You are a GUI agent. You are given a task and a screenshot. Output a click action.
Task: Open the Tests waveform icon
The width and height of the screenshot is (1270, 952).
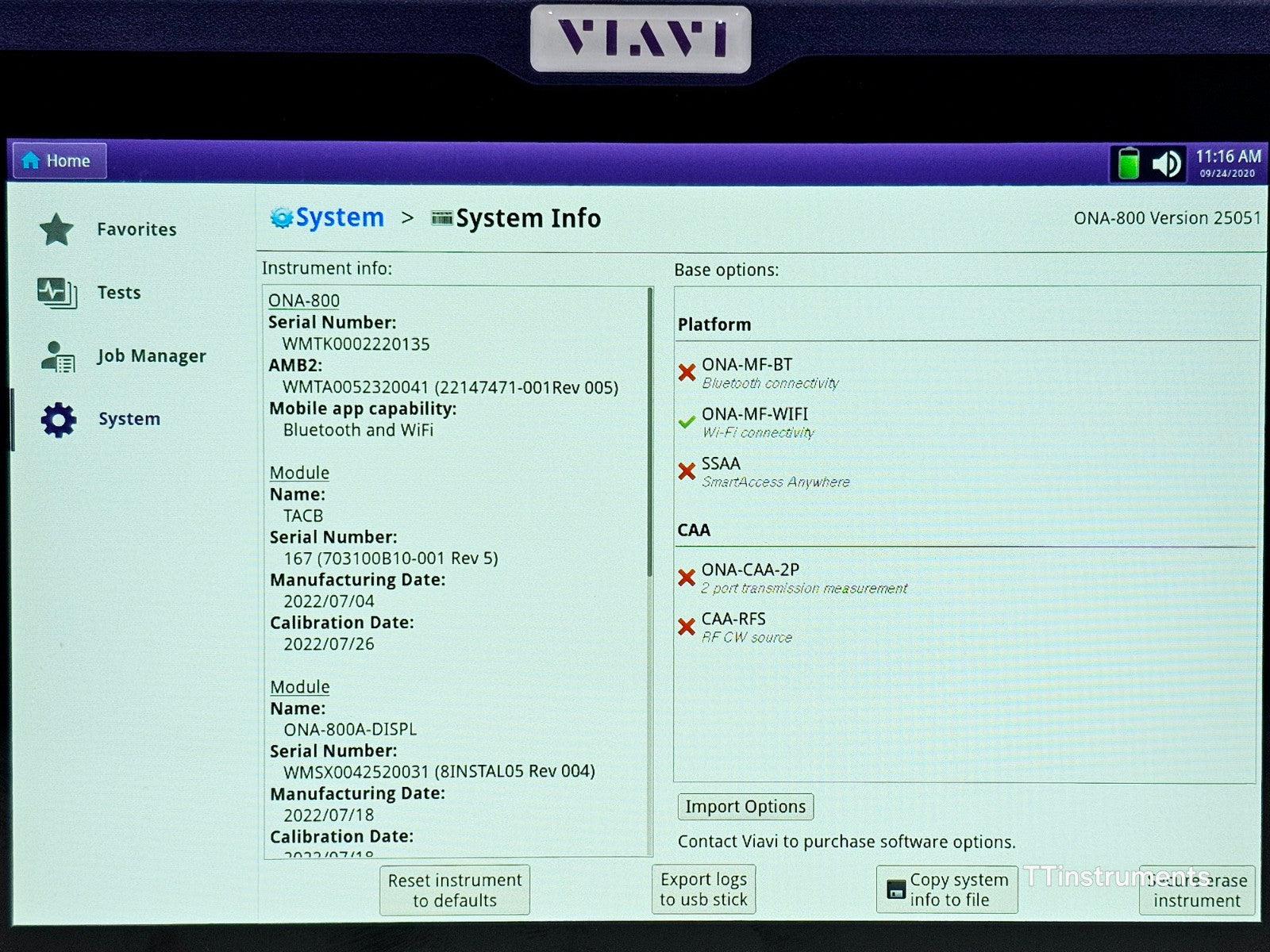coord(57,293)
